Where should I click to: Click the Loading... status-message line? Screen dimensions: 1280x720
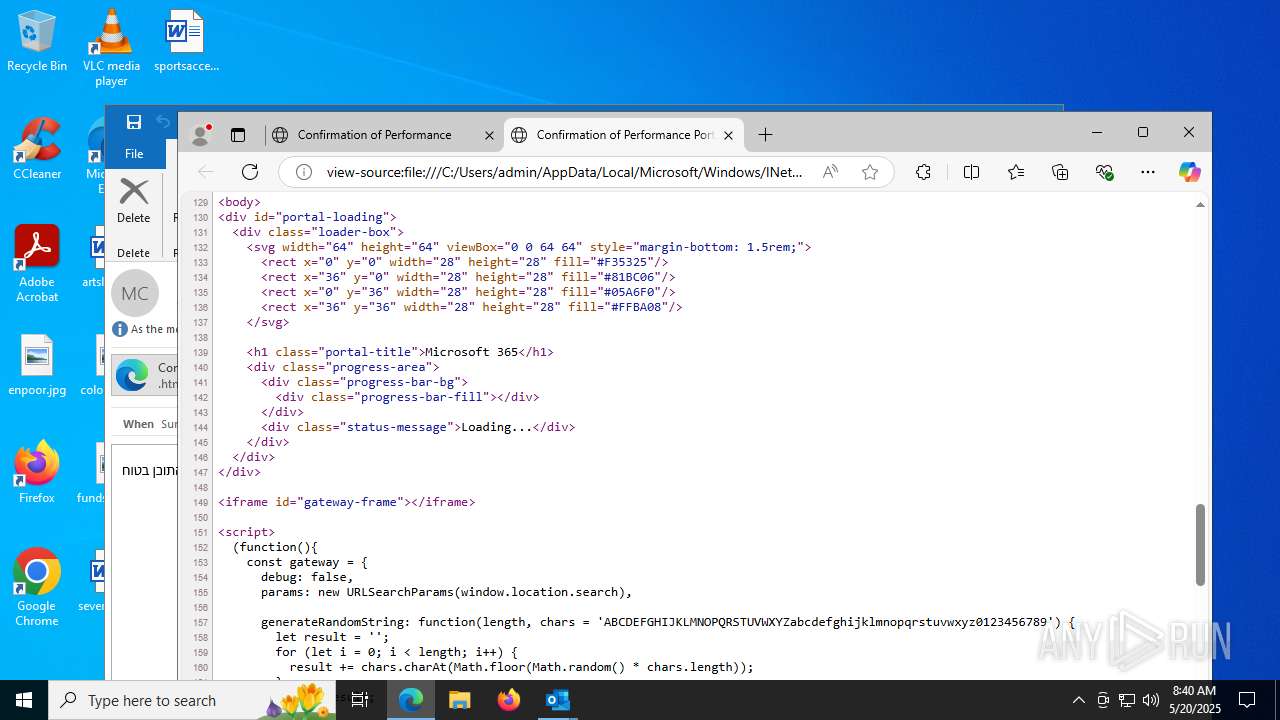click(x=418, y=427)
